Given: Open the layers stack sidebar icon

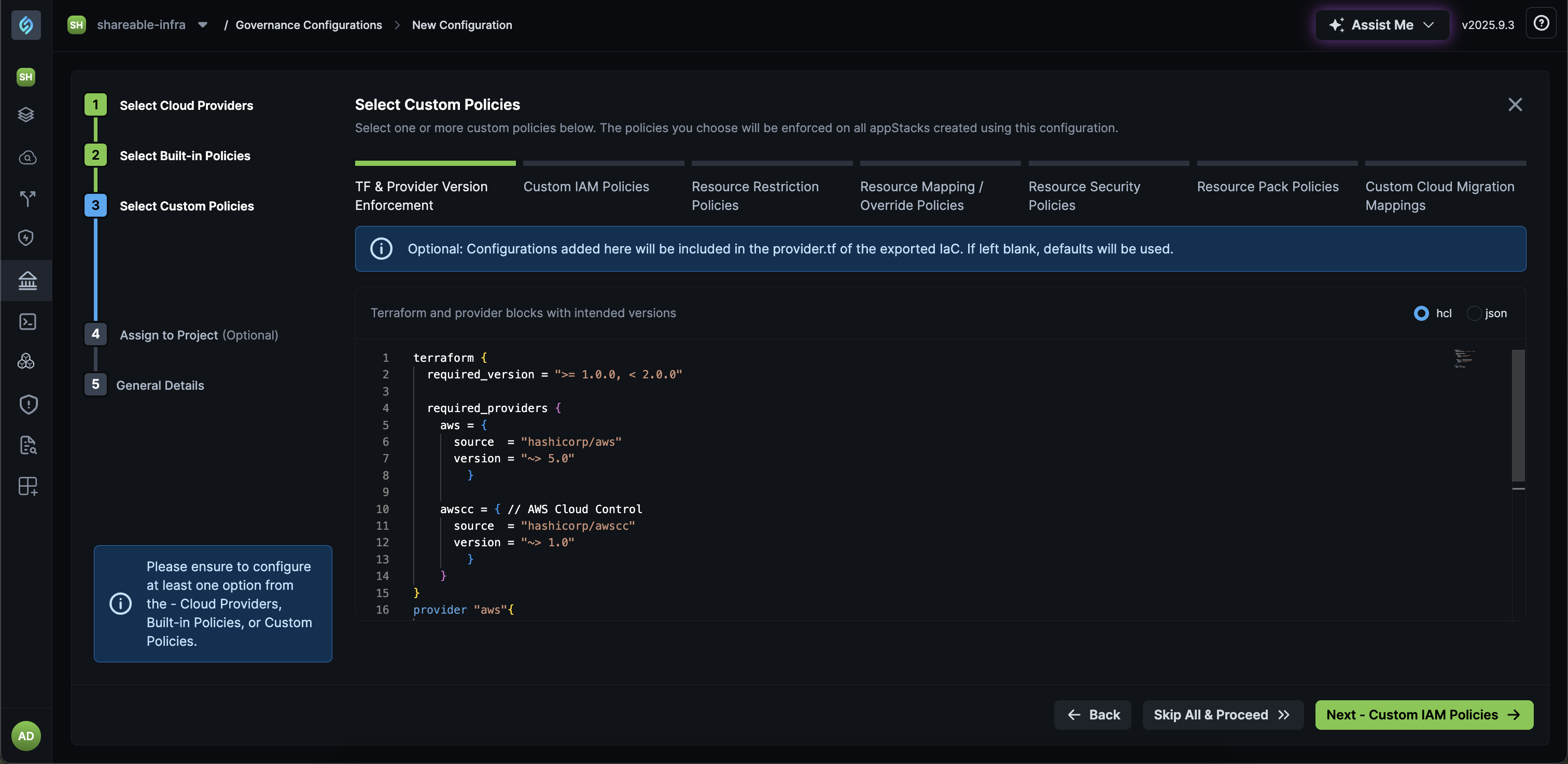Looking at the screenshot, I should (25, 115).
